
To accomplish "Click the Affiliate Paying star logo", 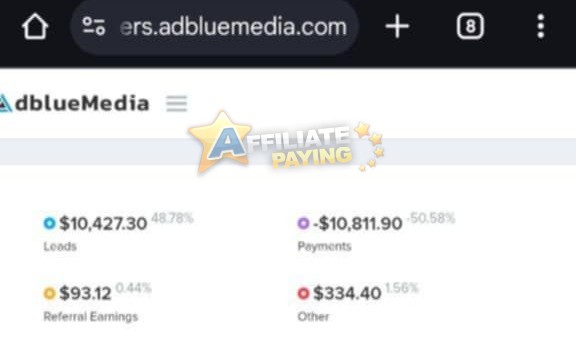I will click(x=286, y=143).
